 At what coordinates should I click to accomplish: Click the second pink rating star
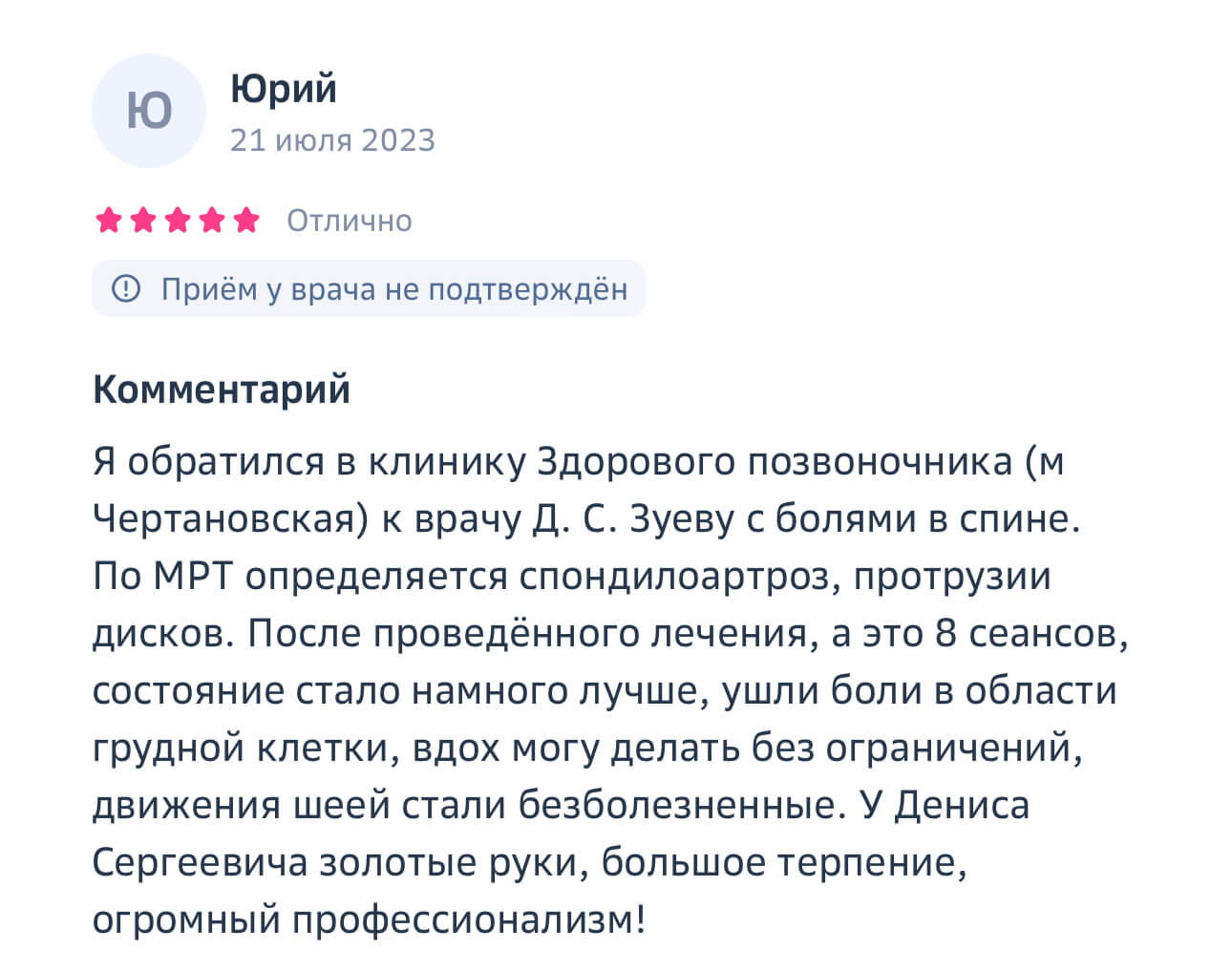click(x=143, y=221)
